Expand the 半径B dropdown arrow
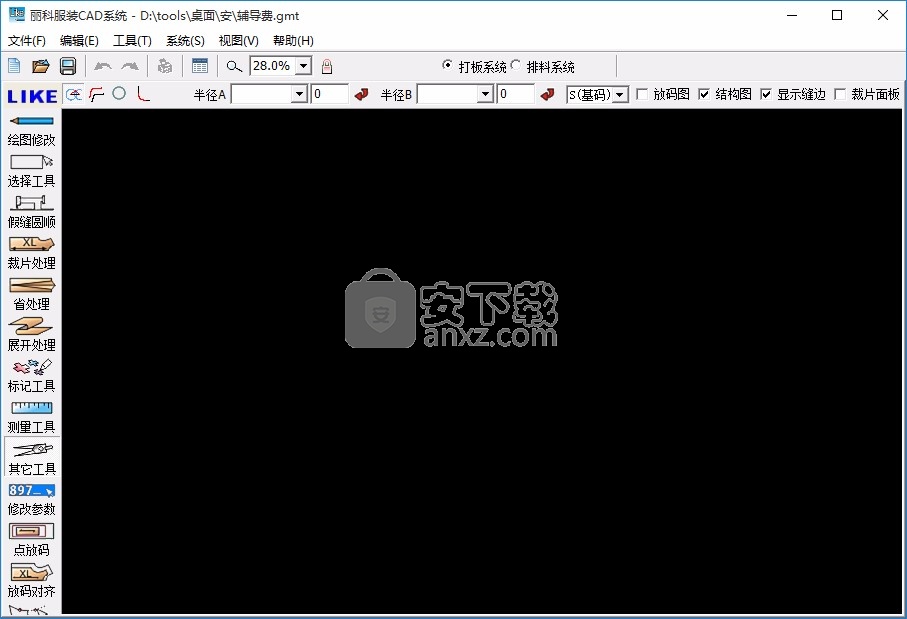Screen dimensions: 907x619 pyautogui.click(x=485, y=94)
